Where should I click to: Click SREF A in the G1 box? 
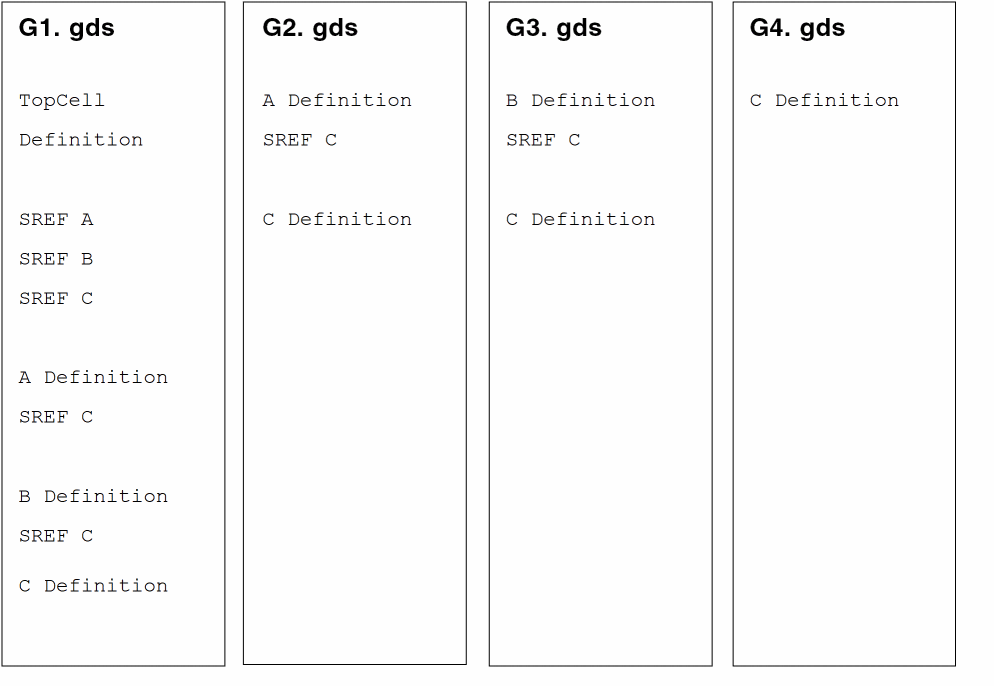(x=56, y=219)
